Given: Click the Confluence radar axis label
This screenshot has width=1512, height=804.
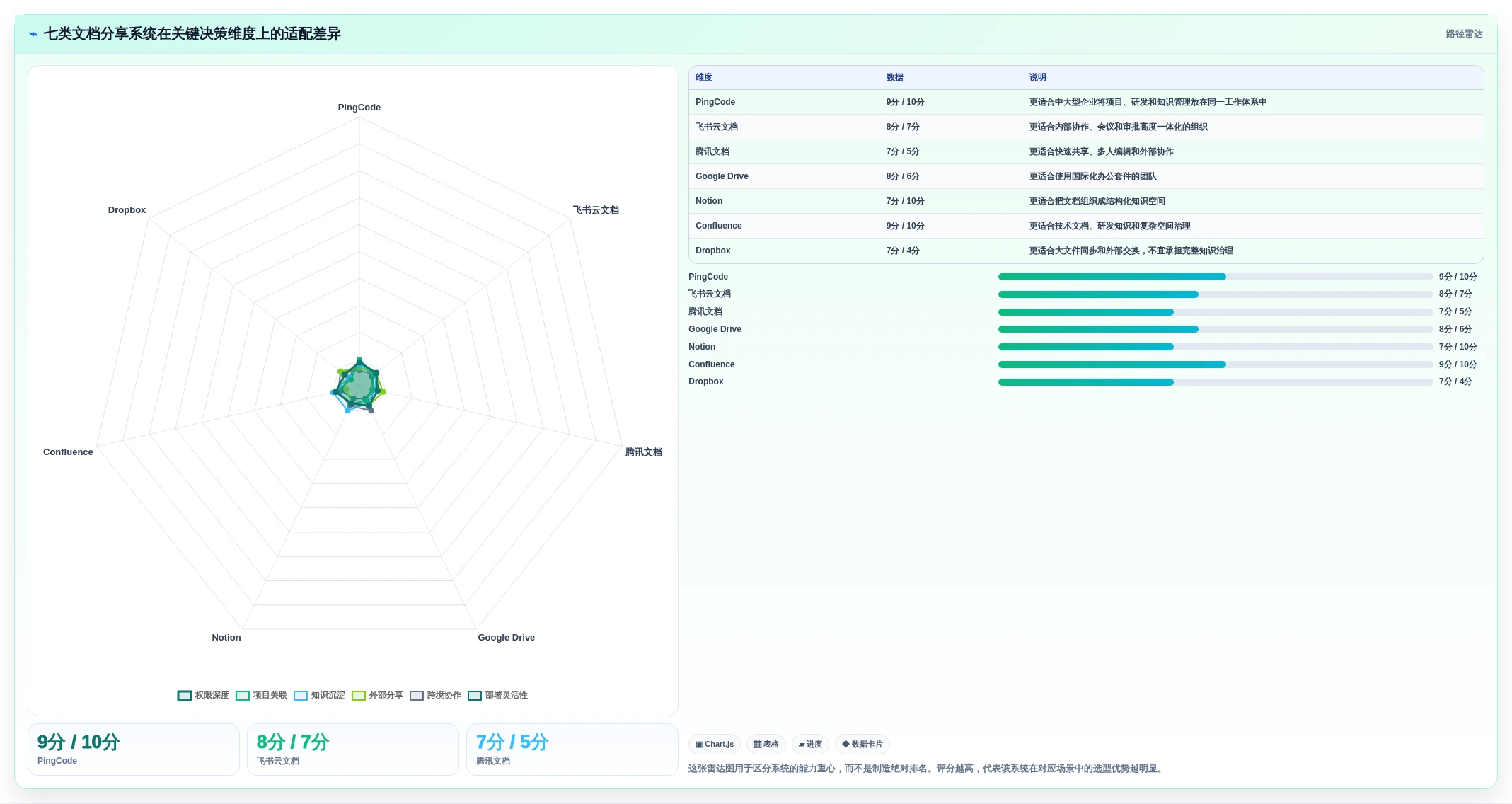Looking at the screenshot, I should click(68, 452).
